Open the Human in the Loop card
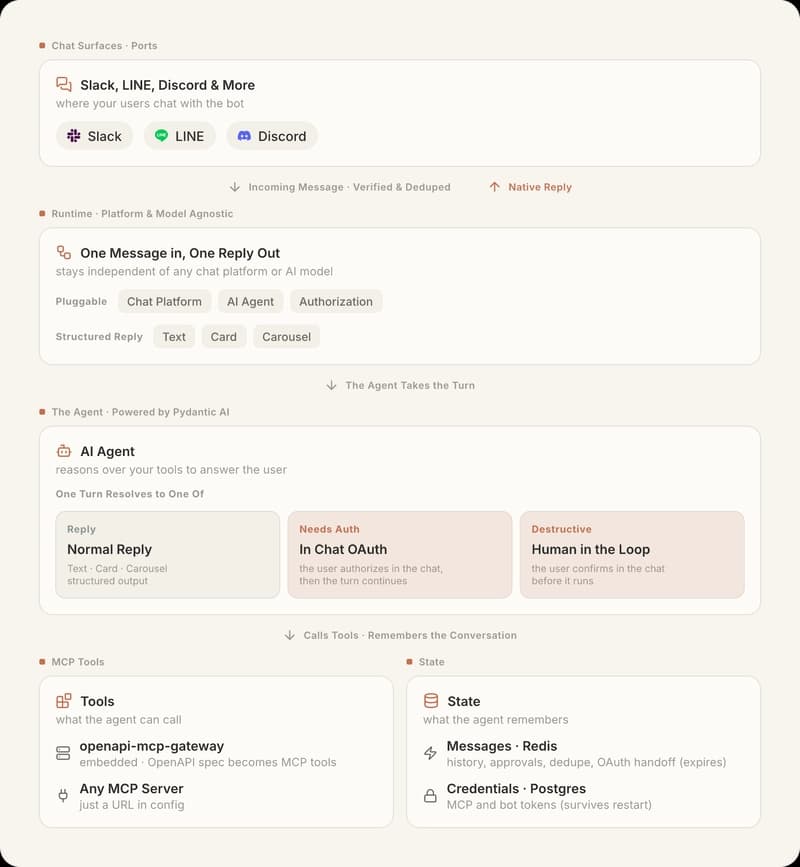Screen dimensions: 800x867 (x=632, y=555)
